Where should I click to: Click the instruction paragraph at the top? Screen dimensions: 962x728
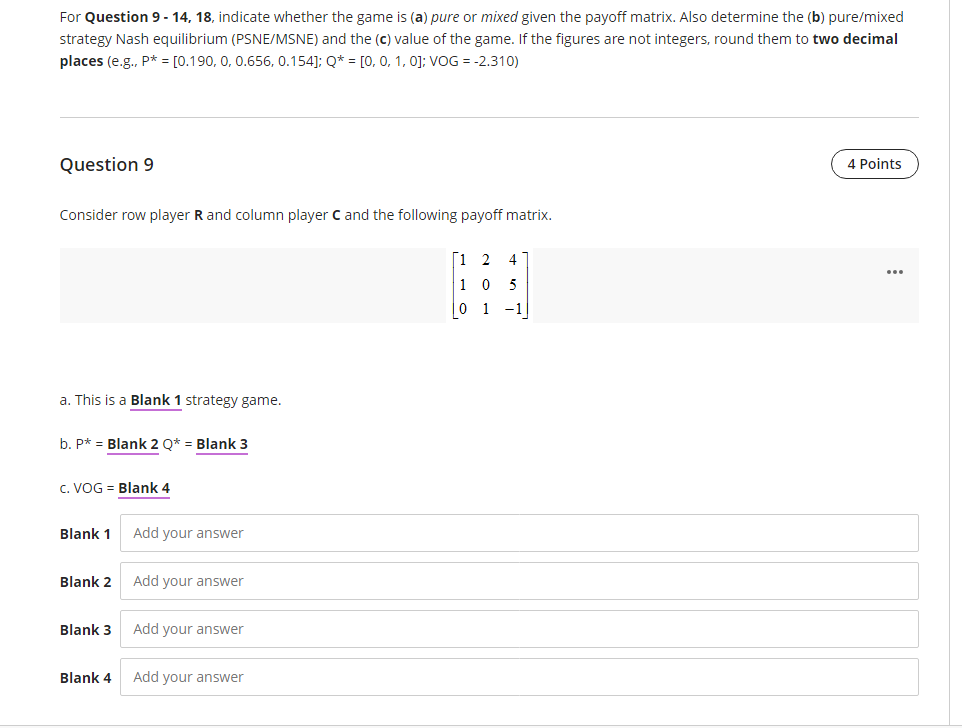click(x=480, y=38)
